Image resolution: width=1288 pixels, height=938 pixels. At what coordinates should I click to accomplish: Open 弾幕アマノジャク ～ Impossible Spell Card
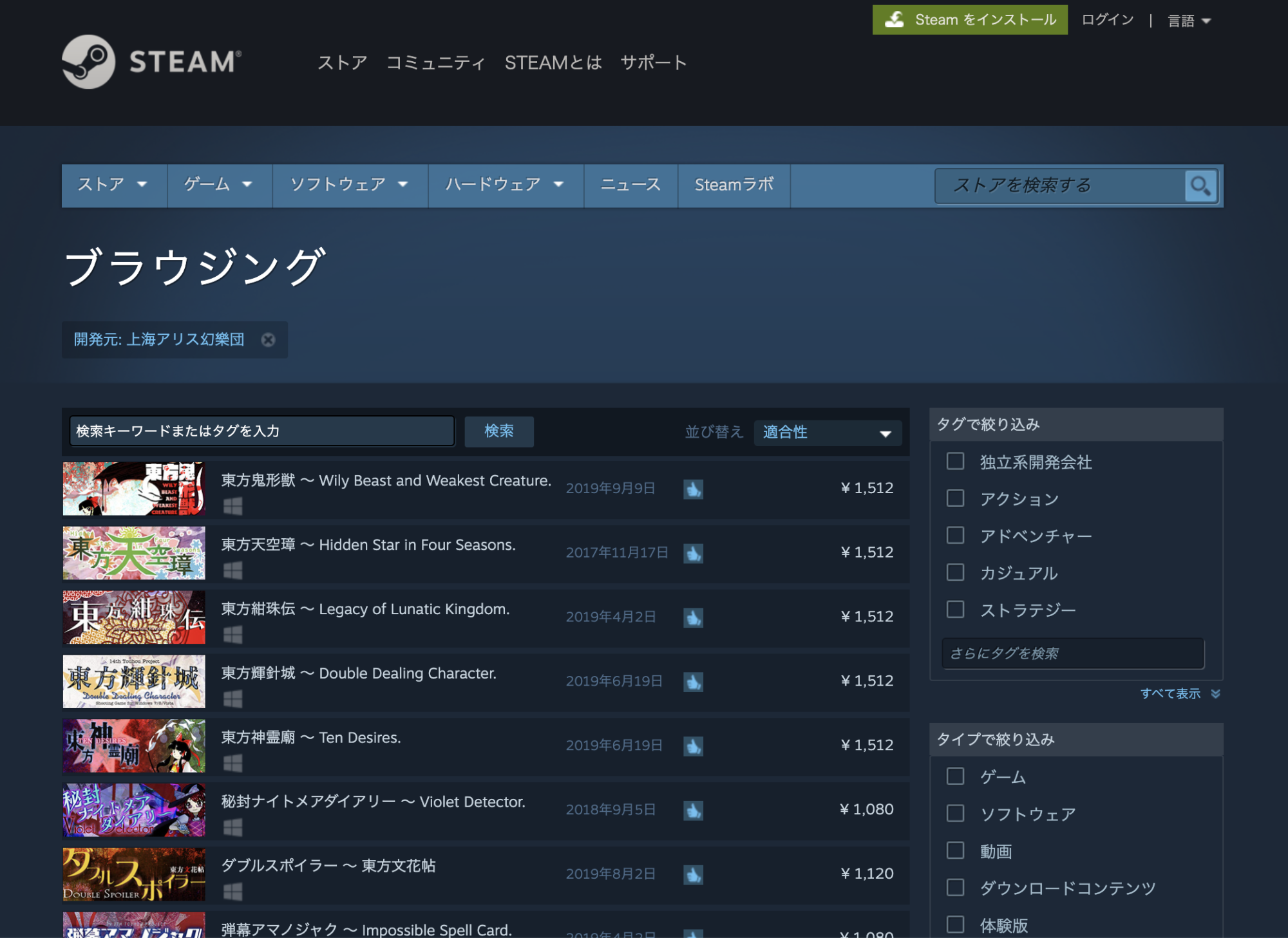(366, 930)
